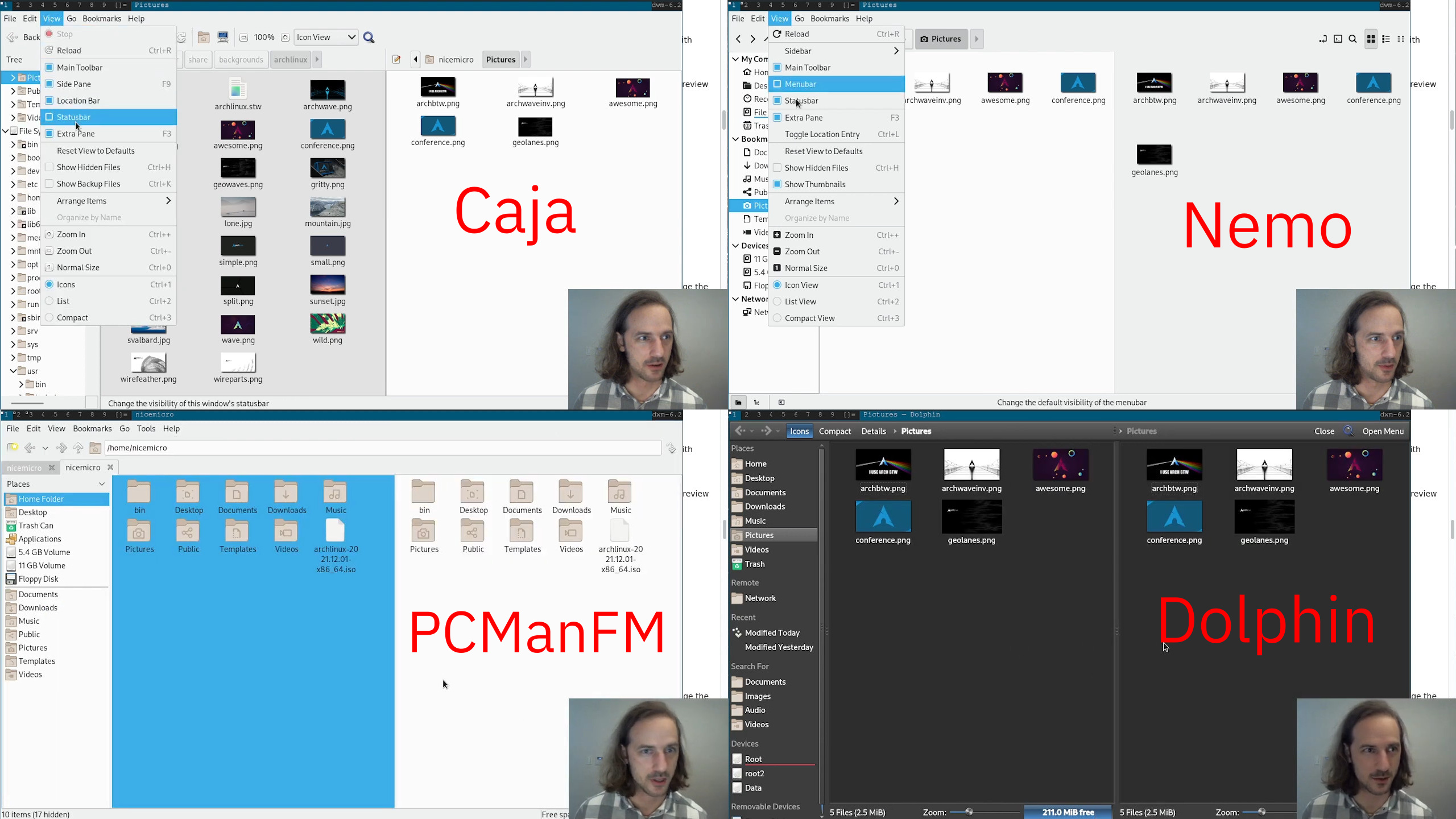Open terminal icon in Nemo toolbar
1456x819 pixels.
point(1338,39)
